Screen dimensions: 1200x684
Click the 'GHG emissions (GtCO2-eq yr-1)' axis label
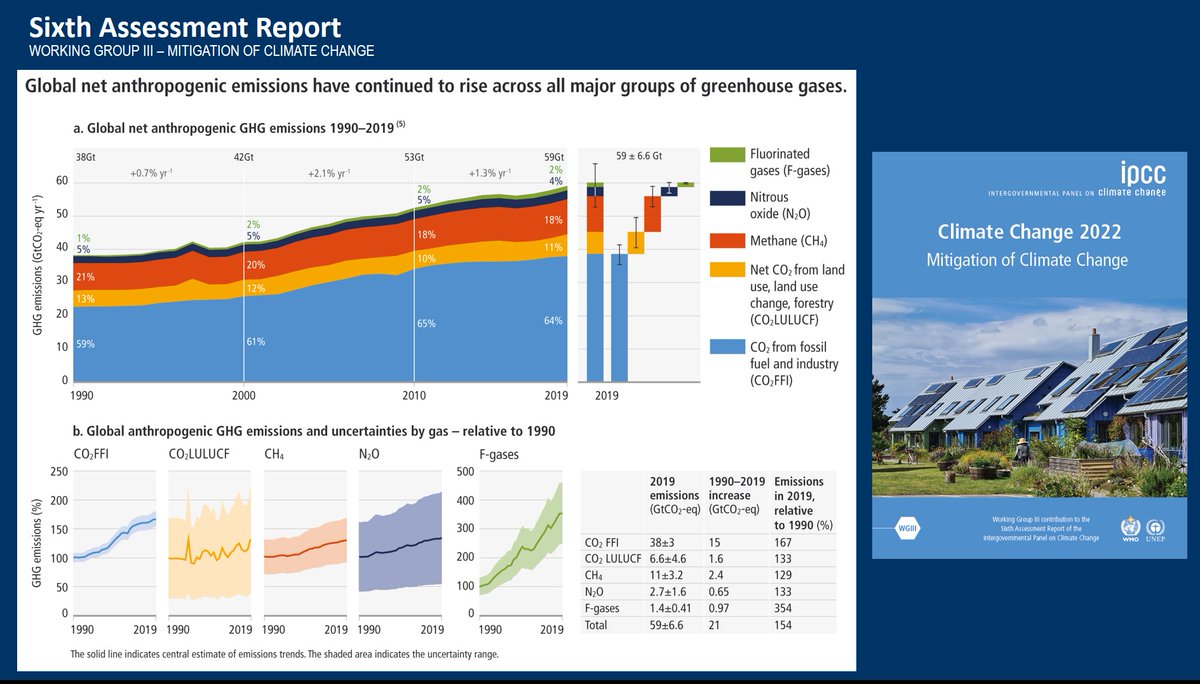[37, 267]
